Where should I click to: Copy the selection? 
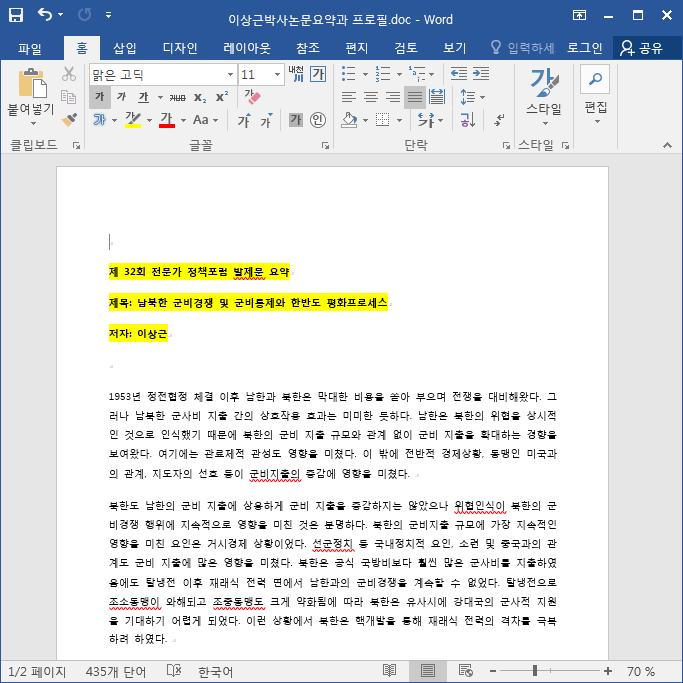tap(68, 96)
